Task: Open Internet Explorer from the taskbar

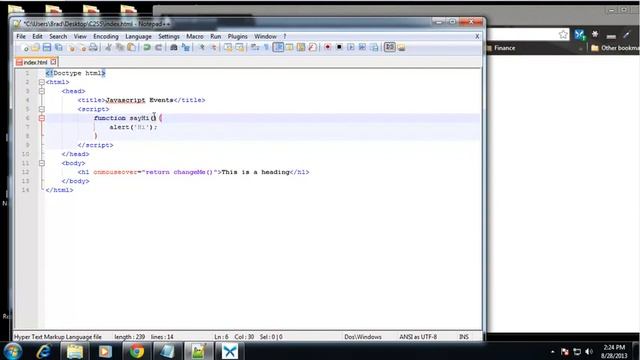Action: [x=43, y=351]
